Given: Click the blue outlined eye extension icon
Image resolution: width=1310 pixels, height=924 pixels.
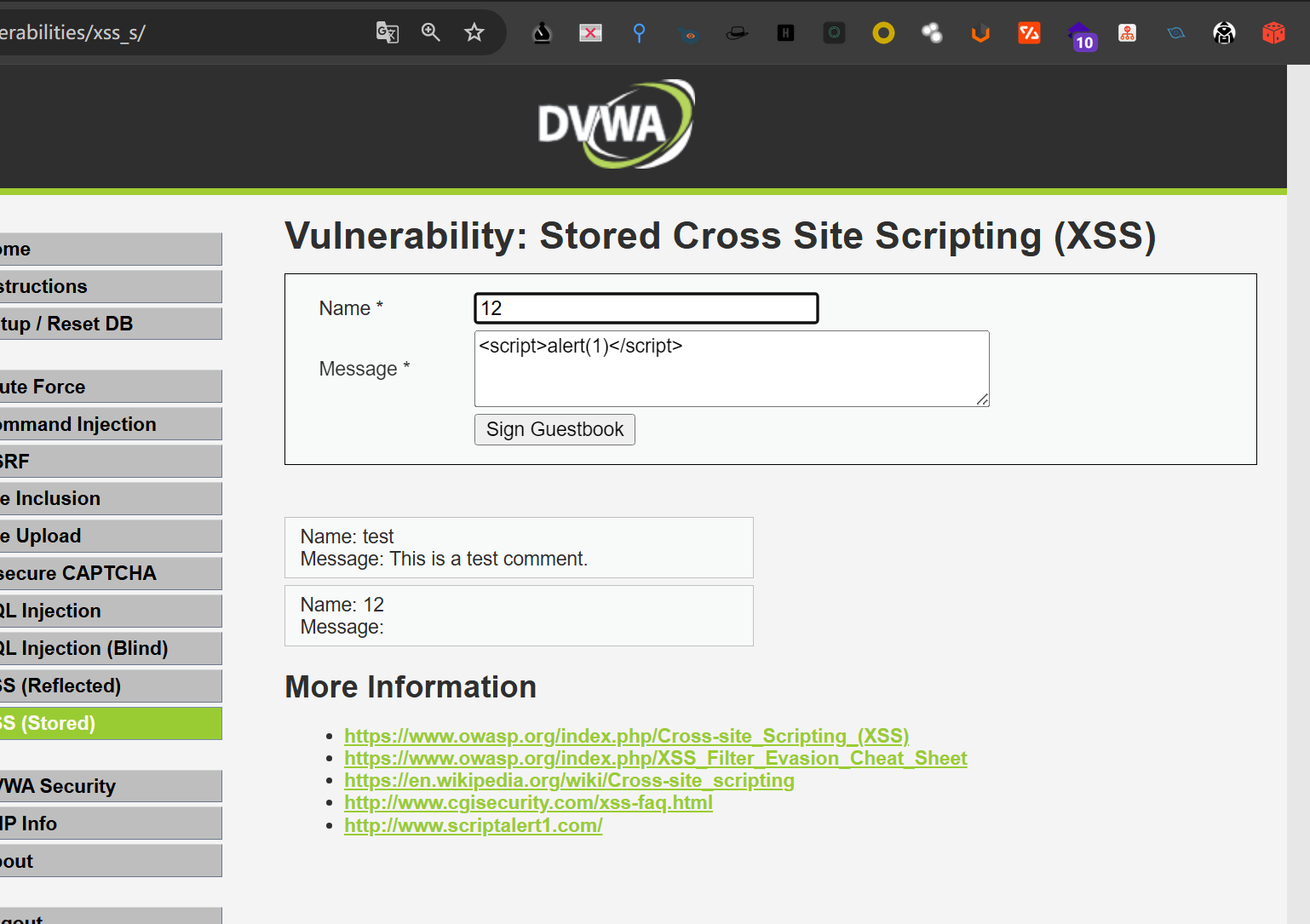Looking at the screenshot, I should click(x=1175, y=33).
